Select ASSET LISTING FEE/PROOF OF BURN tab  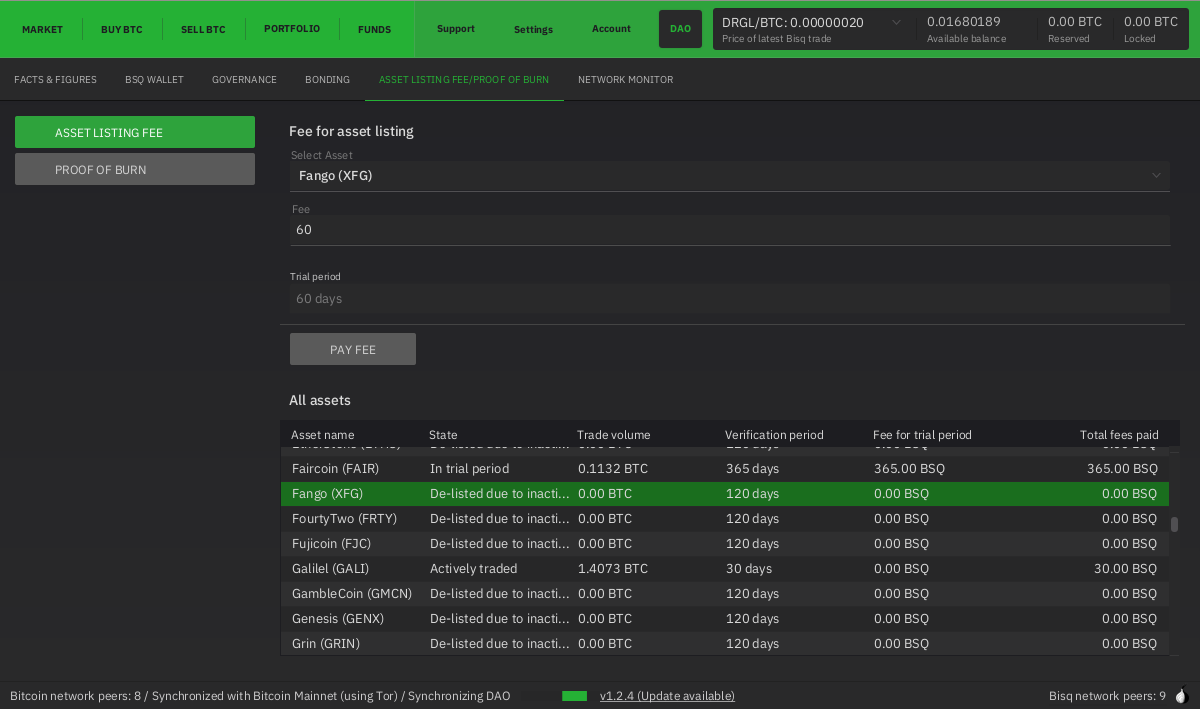[x=464, y=80]
